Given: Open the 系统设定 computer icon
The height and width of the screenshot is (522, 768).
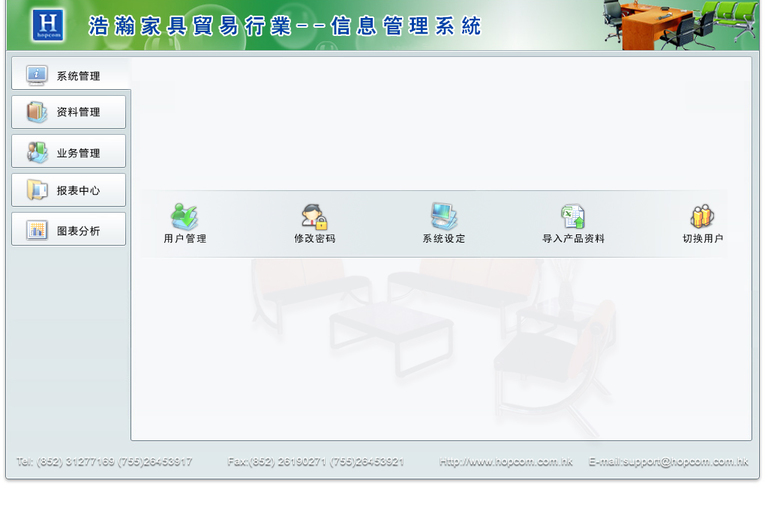Looking at the screenshot, I should click(444, 216).
